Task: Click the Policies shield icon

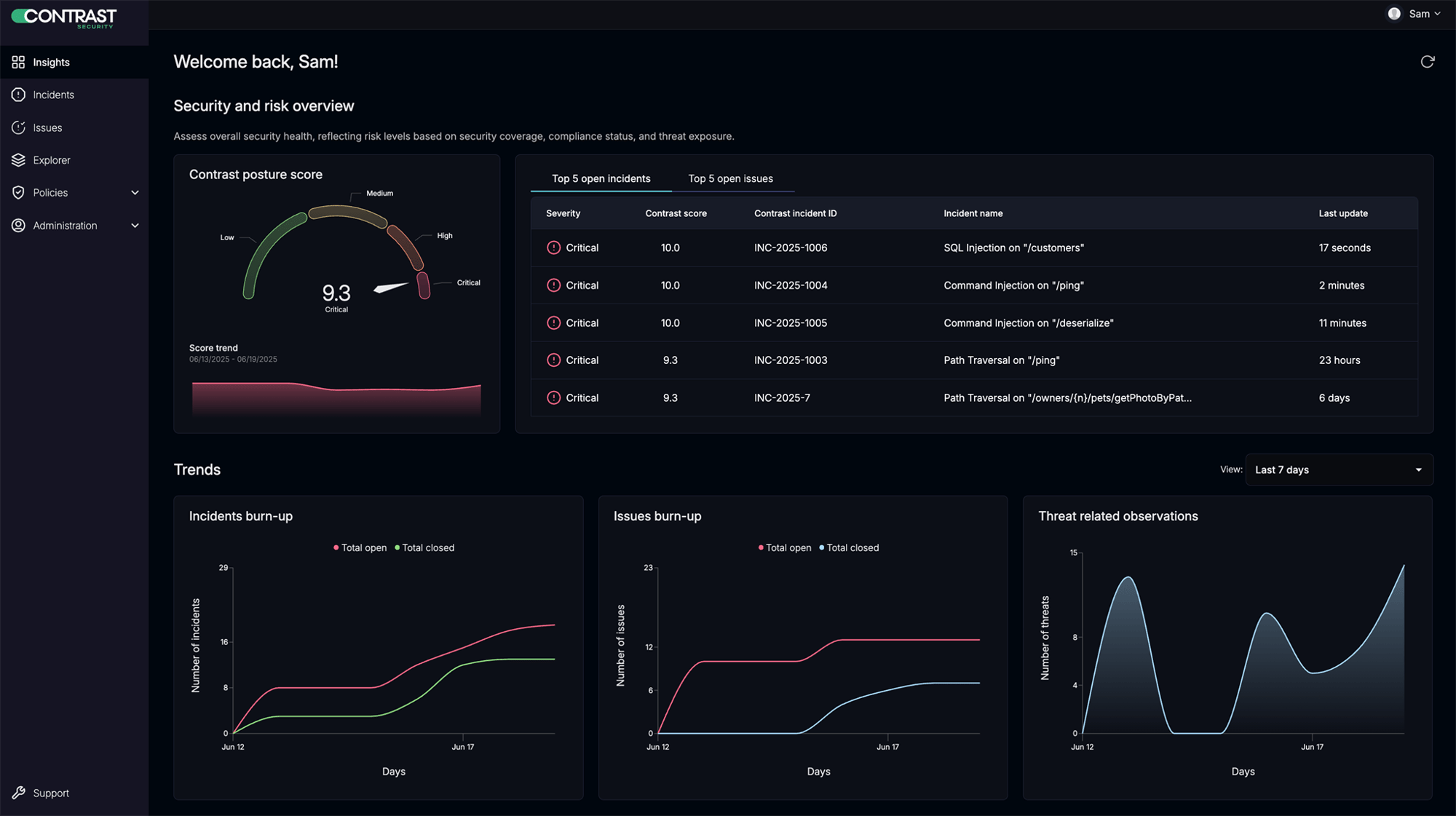Action: (x=18, y=193)
